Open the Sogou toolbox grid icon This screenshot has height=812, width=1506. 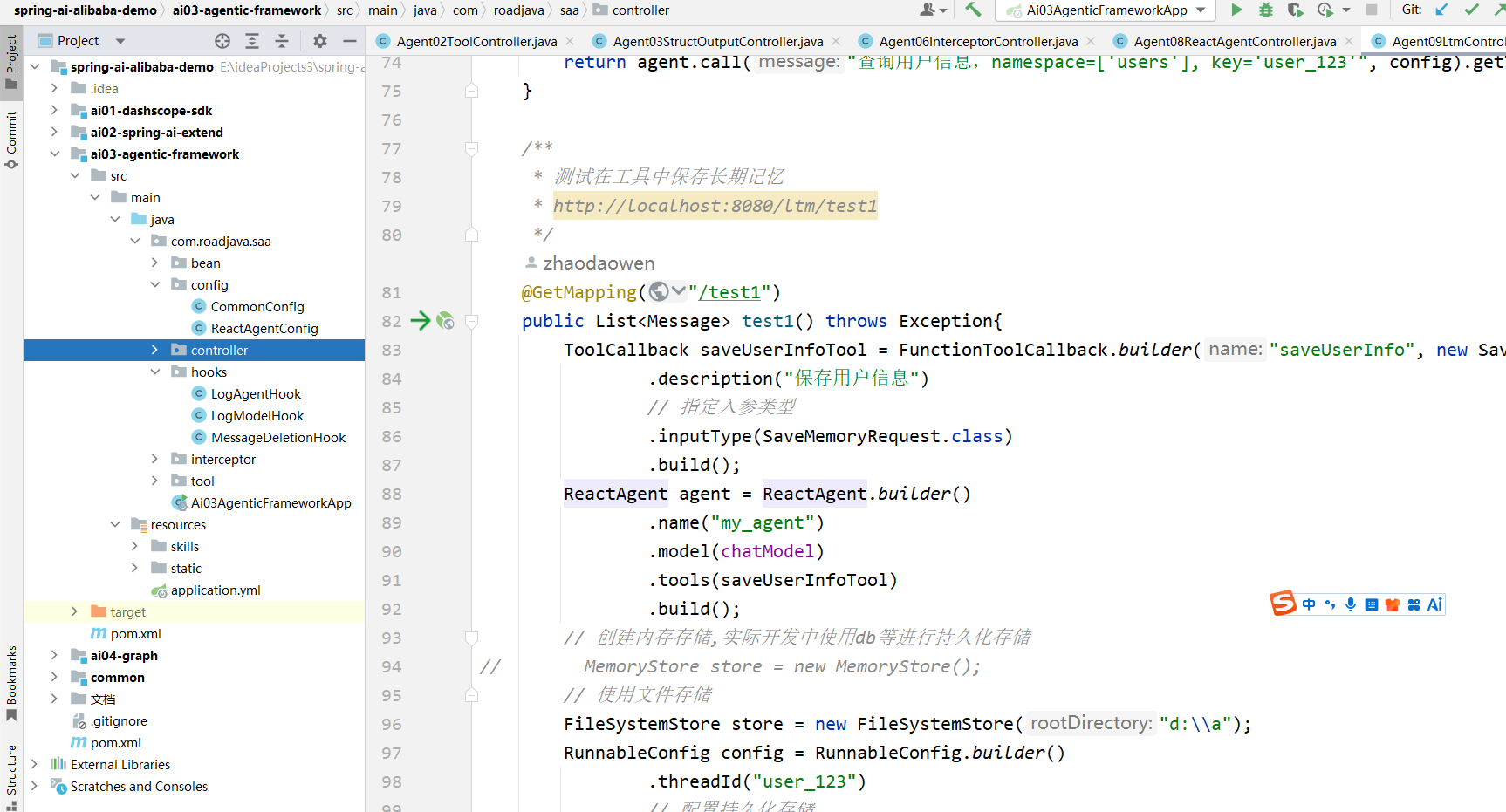1414,604
